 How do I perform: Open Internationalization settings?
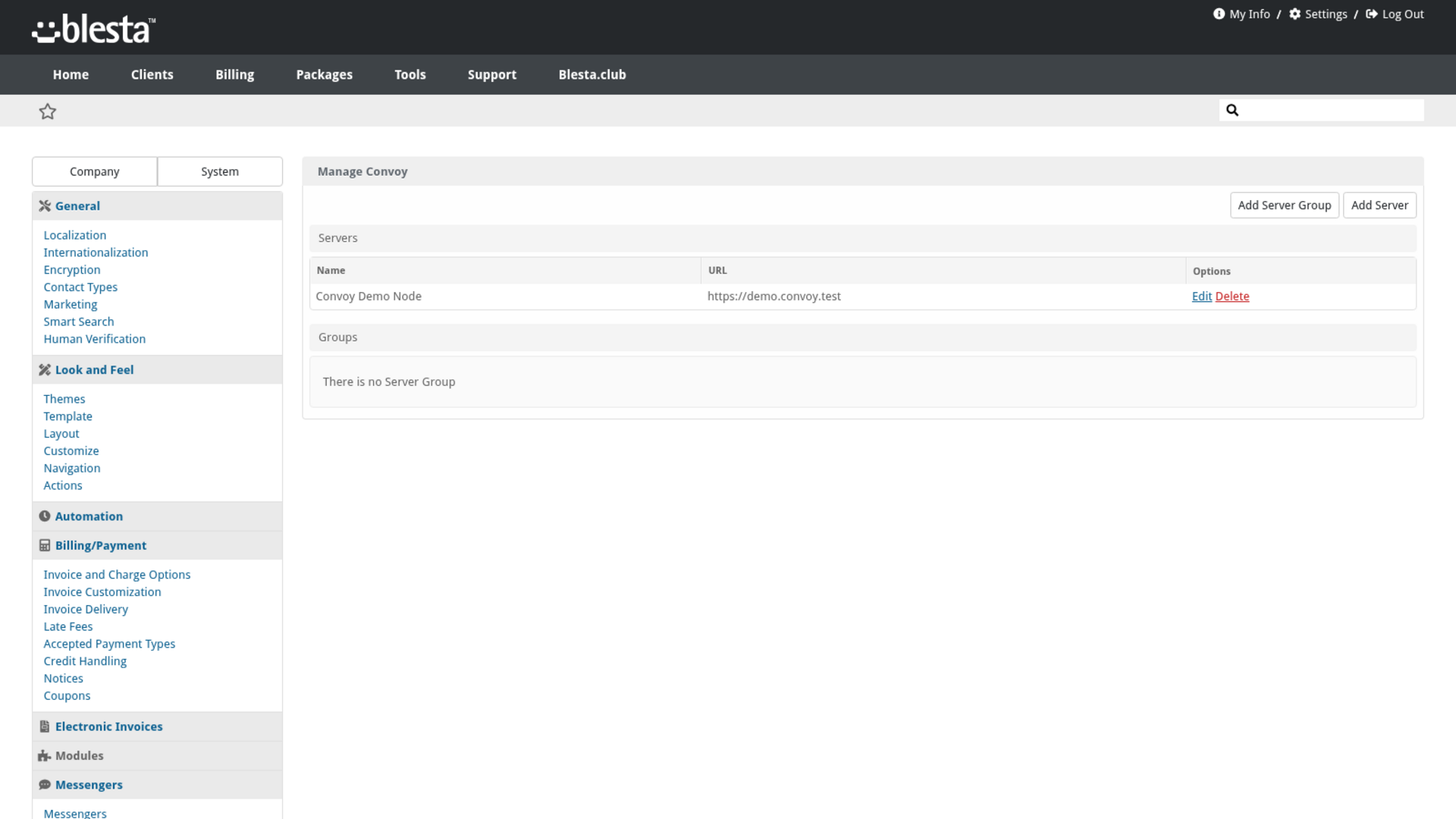click(96, 253)
